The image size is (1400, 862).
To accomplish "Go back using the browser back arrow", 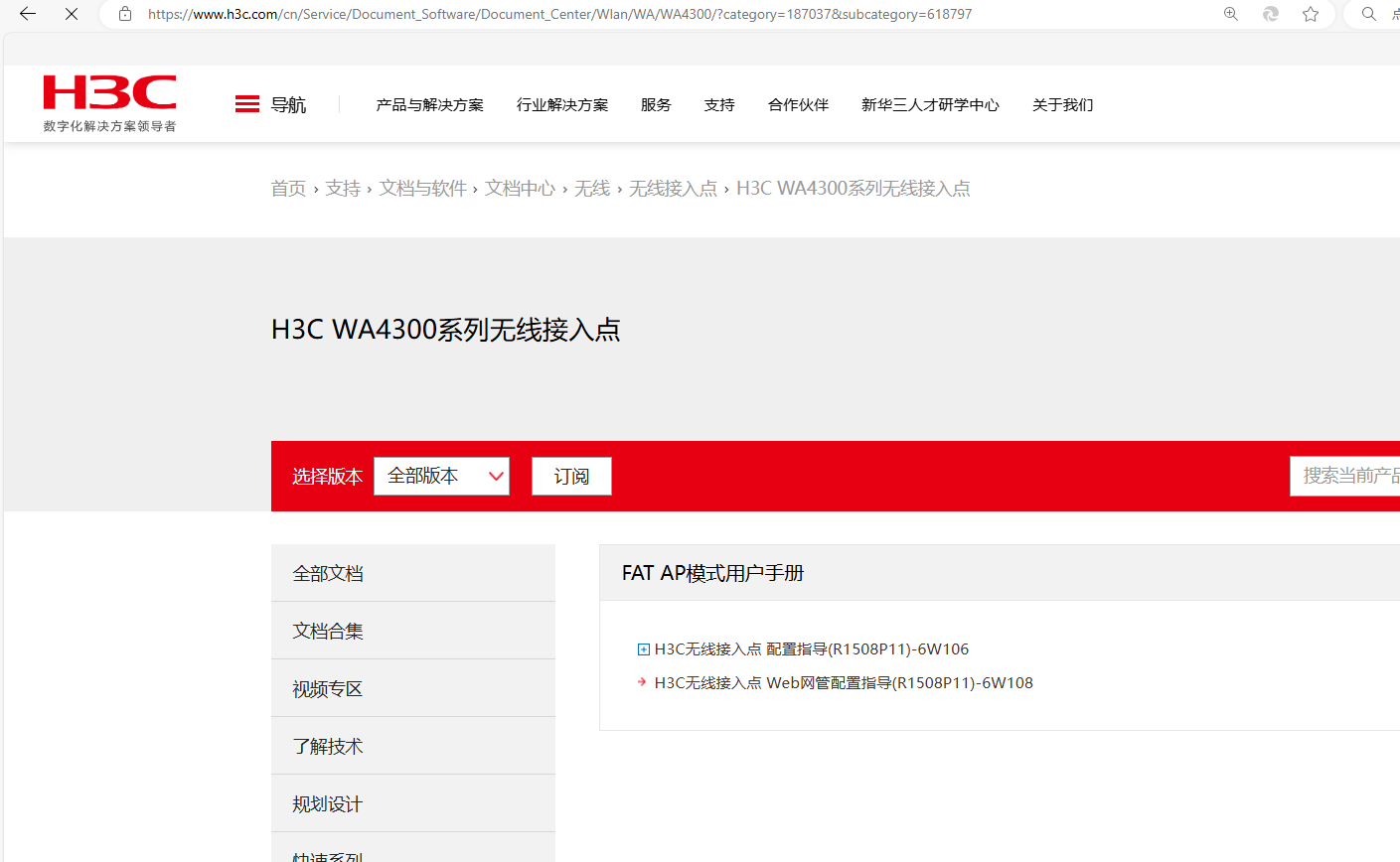I will pyautogui.click(x=28, y=14).
